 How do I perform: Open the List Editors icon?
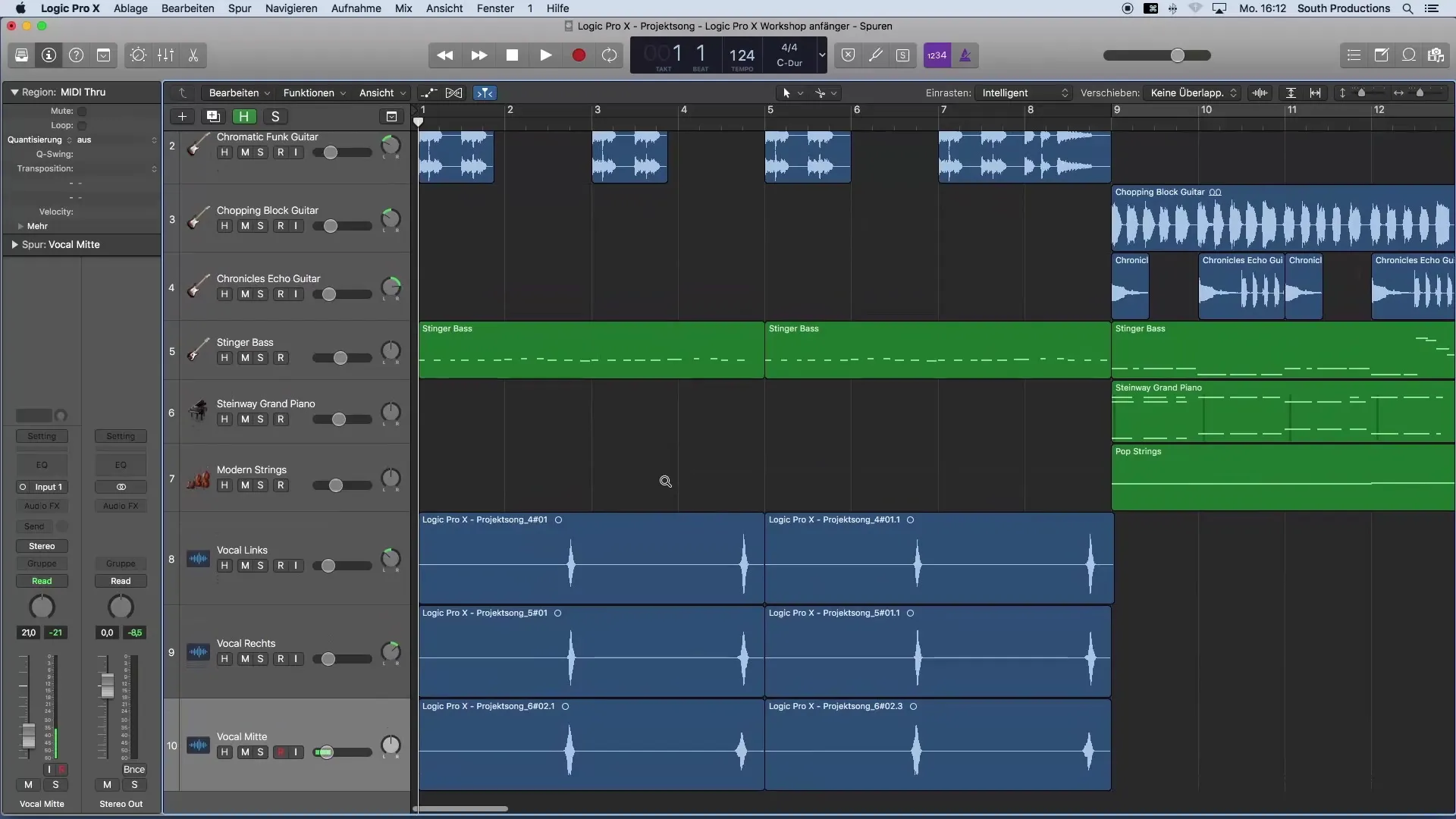point(1354,55)
